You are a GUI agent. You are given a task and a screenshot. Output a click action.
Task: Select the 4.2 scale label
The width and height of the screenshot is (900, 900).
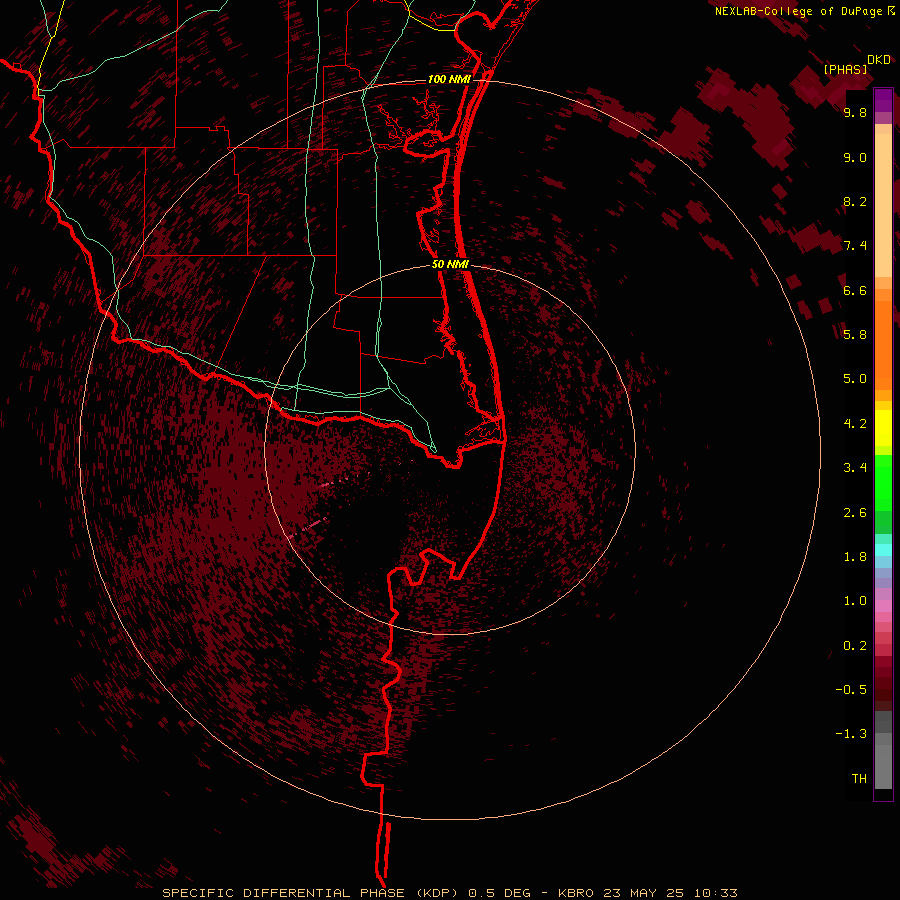(855, 423)
